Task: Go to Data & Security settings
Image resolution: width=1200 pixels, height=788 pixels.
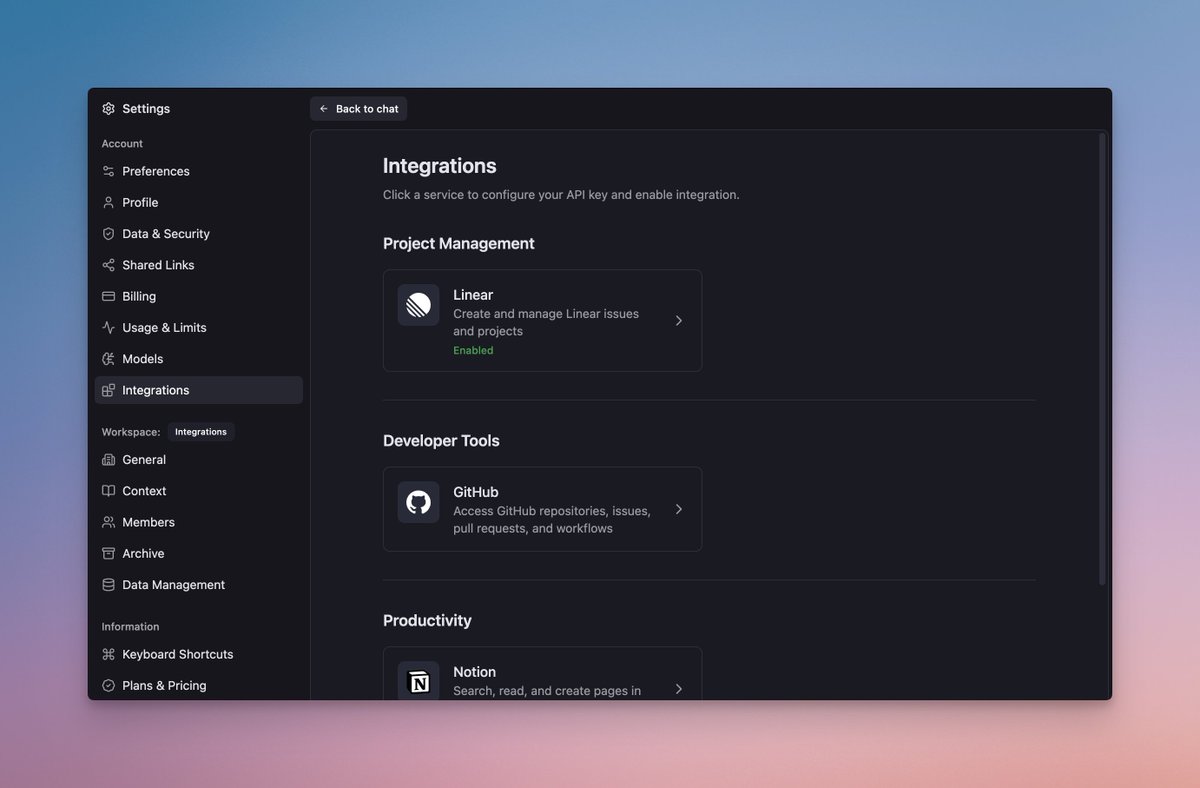Action: [x=199, y=234]
